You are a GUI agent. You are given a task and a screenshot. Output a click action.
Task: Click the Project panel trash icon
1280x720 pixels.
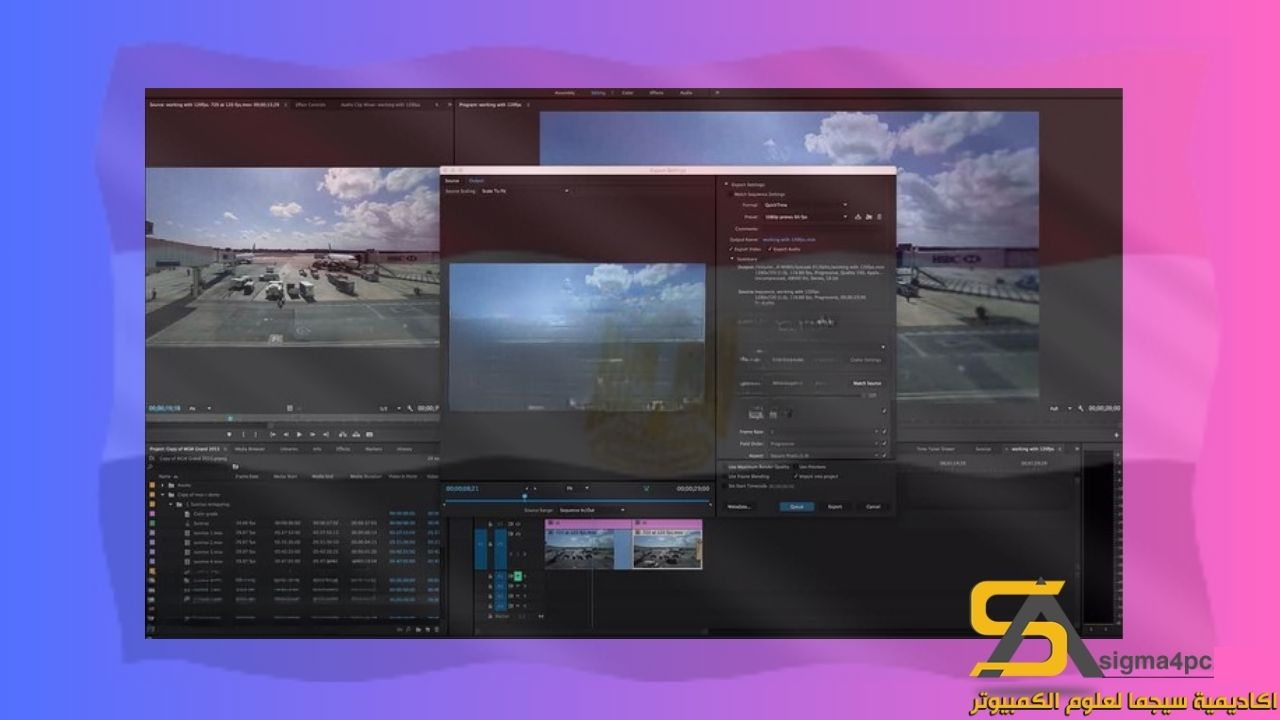tap(437, 630)
